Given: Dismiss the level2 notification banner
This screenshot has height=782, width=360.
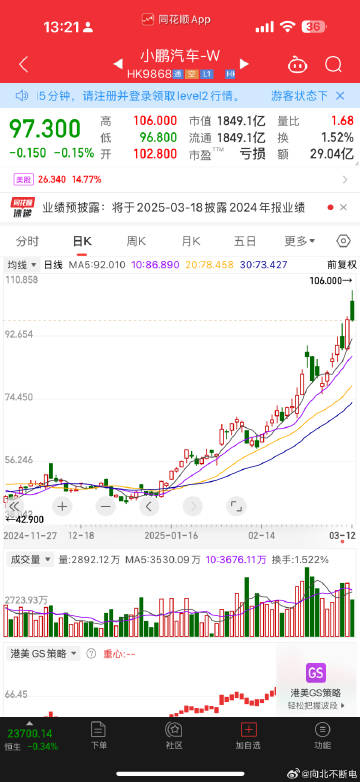Looking at the screenshot, I should click(x=340, y=96).
